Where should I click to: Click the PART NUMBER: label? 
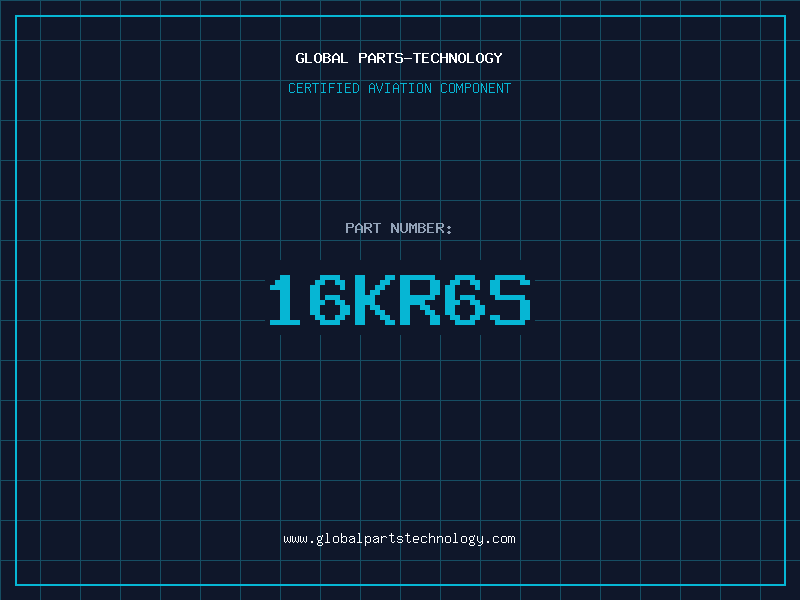tap(399, 228)
